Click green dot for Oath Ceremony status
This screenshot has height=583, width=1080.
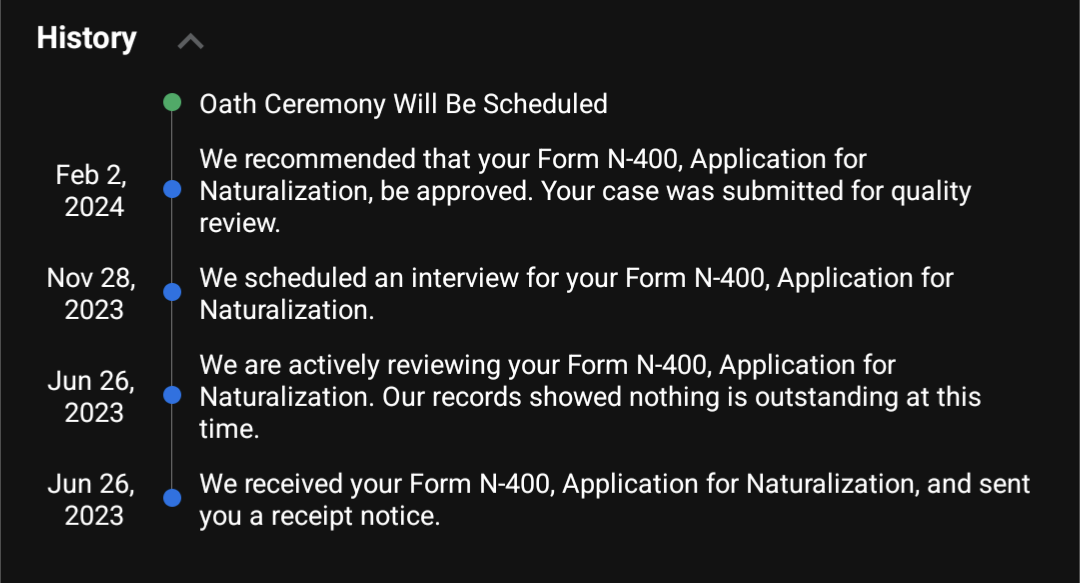coord(172,103)
